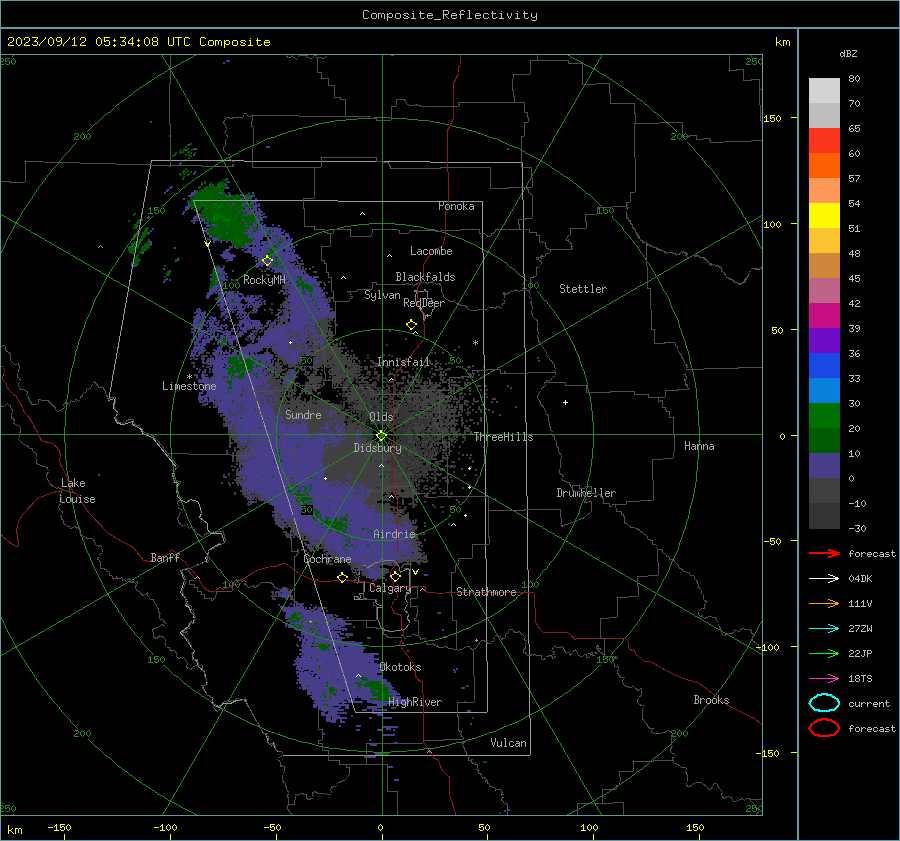Click the Olds city label
The image size is (900, 841).
(381, 417)
